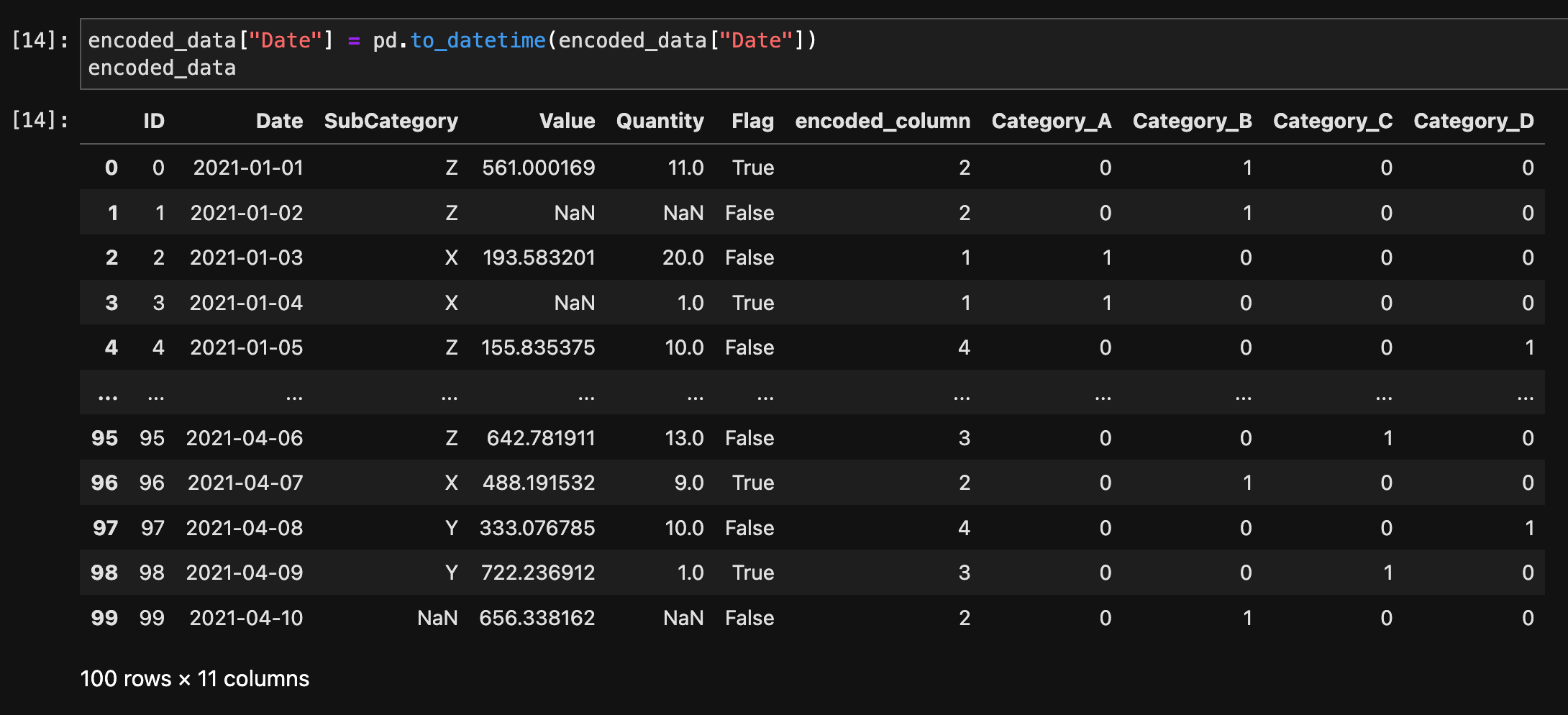
Task: Click the encoded_column value 4 in row 97
Action: tap(964, 528)
